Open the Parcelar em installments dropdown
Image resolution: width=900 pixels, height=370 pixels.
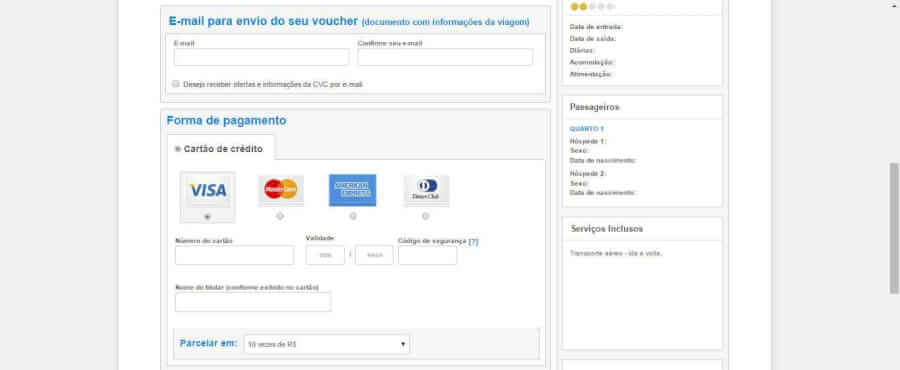(x=327, y=344)
